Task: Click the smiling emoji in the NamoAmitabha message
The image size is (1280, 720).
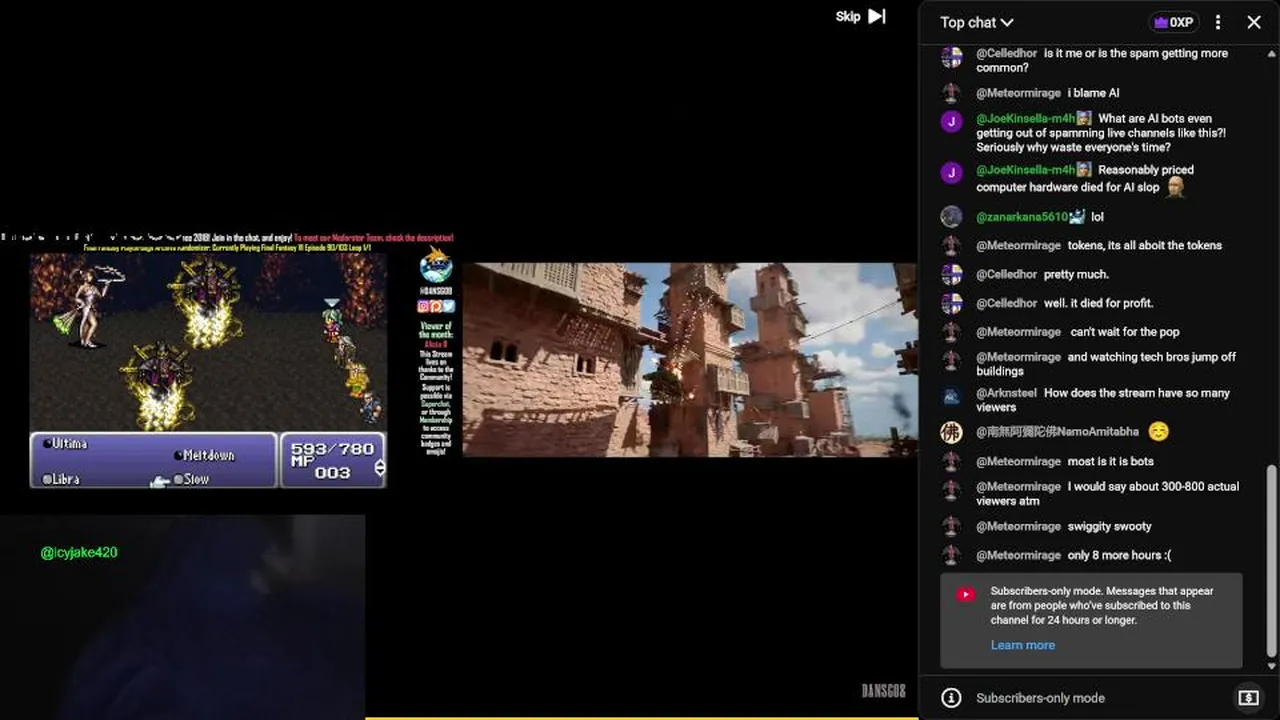Action: pos(1158,432)
